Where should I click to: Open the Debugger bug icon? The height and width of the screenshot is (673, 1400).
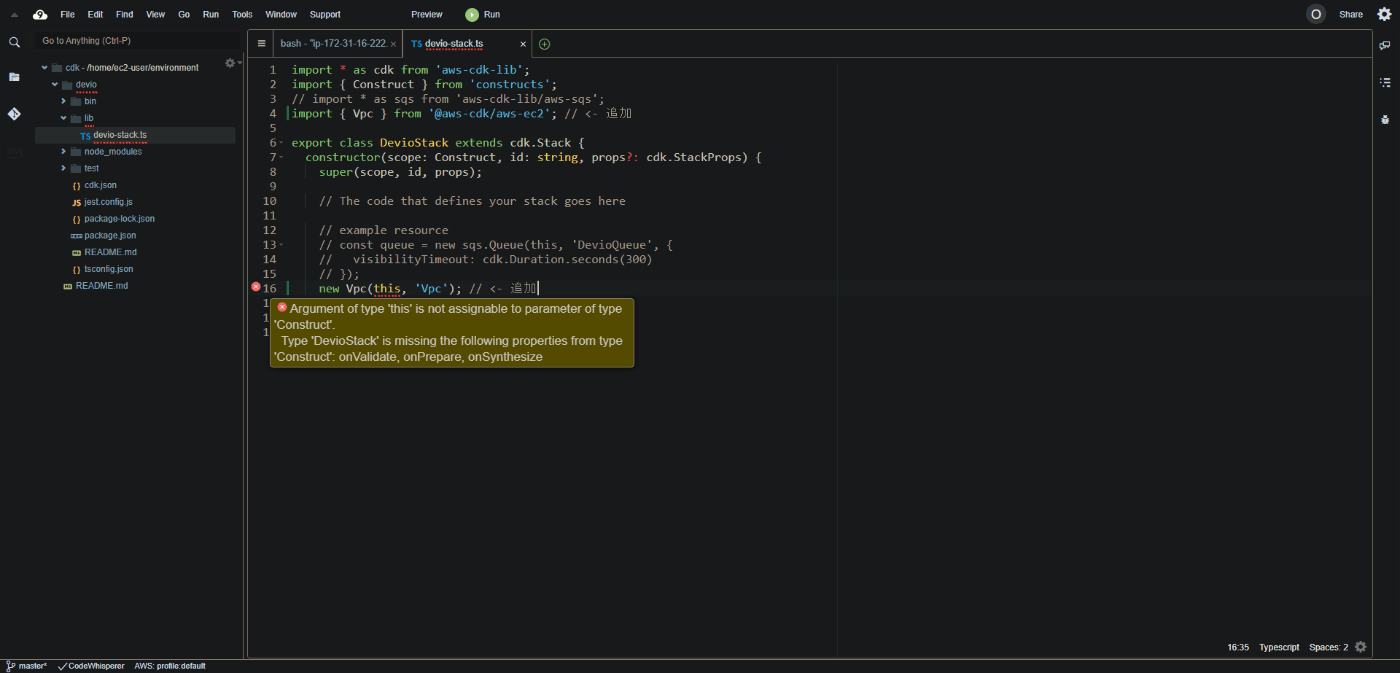point(1385,119)
